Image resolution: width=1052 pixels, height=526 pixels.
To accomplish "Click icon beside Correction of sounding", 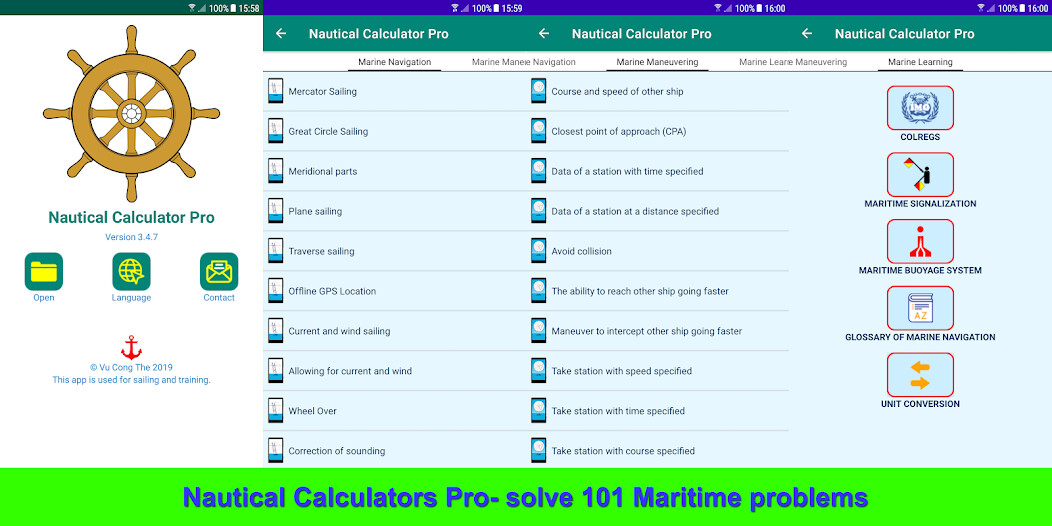I will tap(275, 450).
